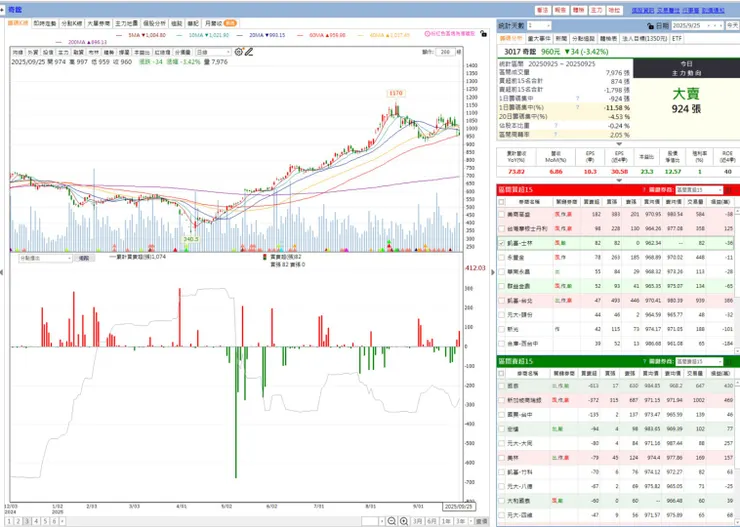The width and height of the screenshot is (740, 527).
Task: Toggle the lock icon beside the MA legend
Action: click(x=483, y=33)
